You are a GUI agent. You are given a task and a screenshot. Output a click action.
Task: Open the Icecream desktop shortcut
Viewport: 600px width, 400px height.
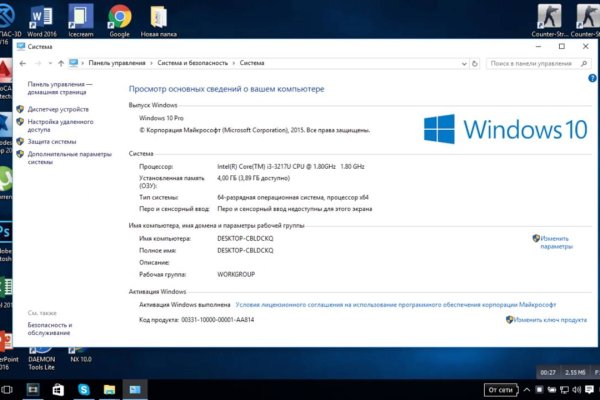pyautogui.click(x=81, y=17)
